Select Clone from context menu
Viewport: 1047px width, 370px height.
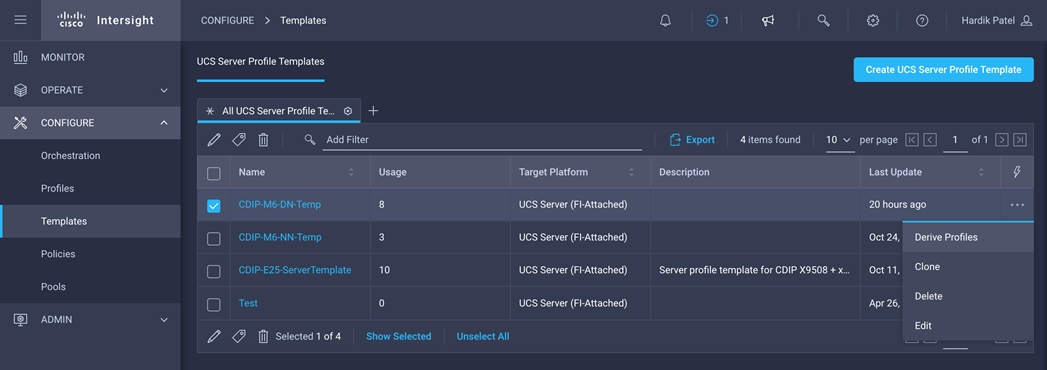[x=968, y=266]
